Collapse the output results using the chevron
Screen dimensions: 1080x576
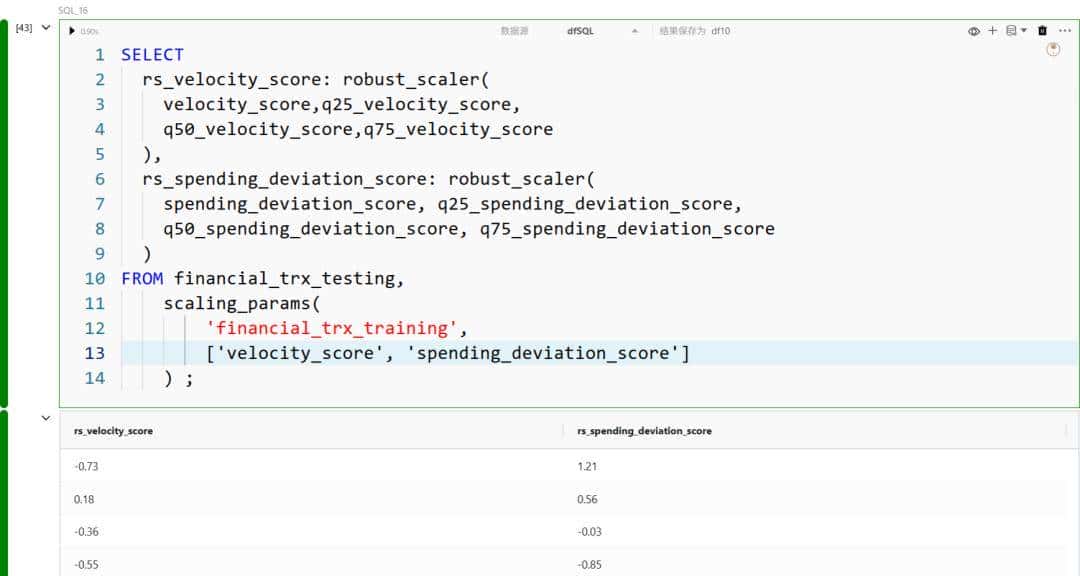click(45, 418)
